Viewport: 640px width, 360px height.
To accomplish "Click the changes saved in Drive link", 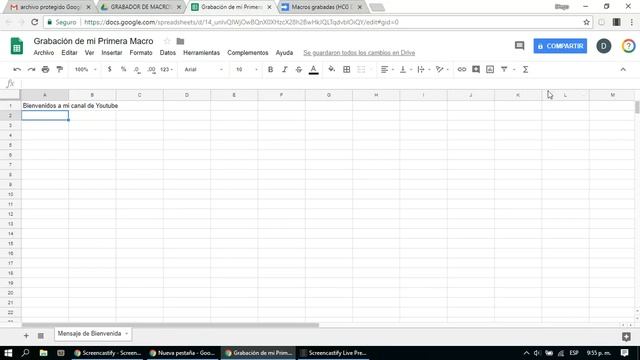I will coord(359,53).
